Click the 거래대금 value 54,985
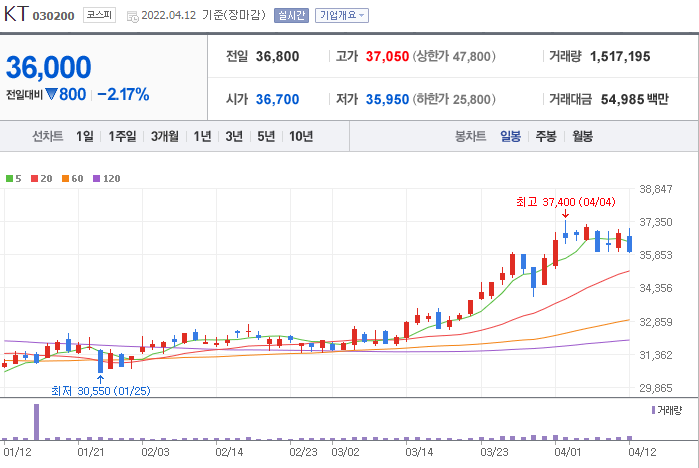Image resolution: width=699 pixels, height=468 pixels. (x=622, y=99)
